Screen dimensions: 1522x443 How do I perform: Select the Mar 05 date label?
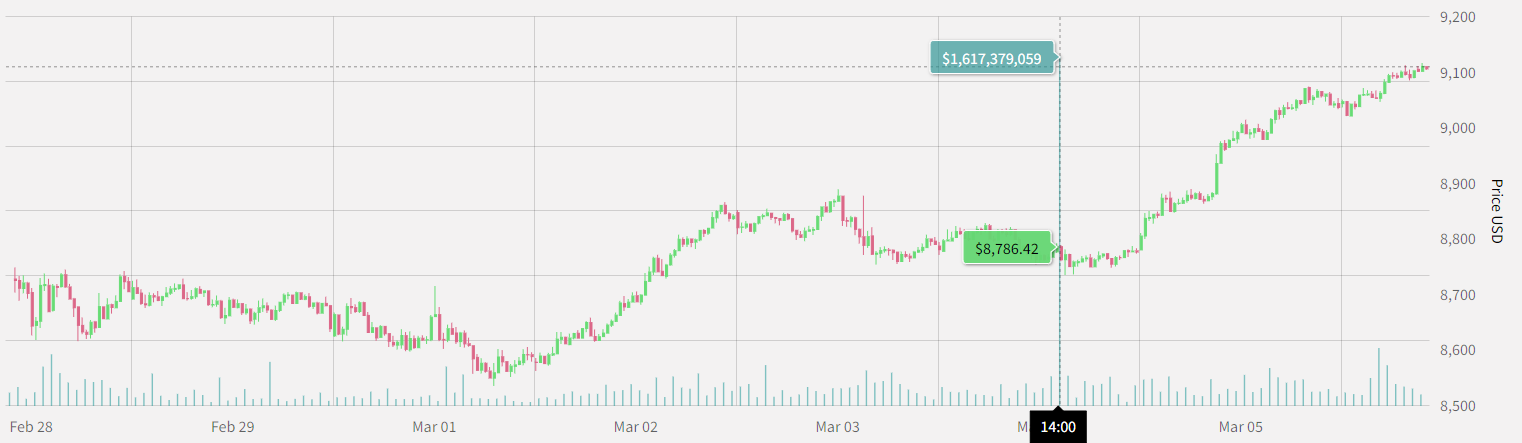pos(1240,428)
